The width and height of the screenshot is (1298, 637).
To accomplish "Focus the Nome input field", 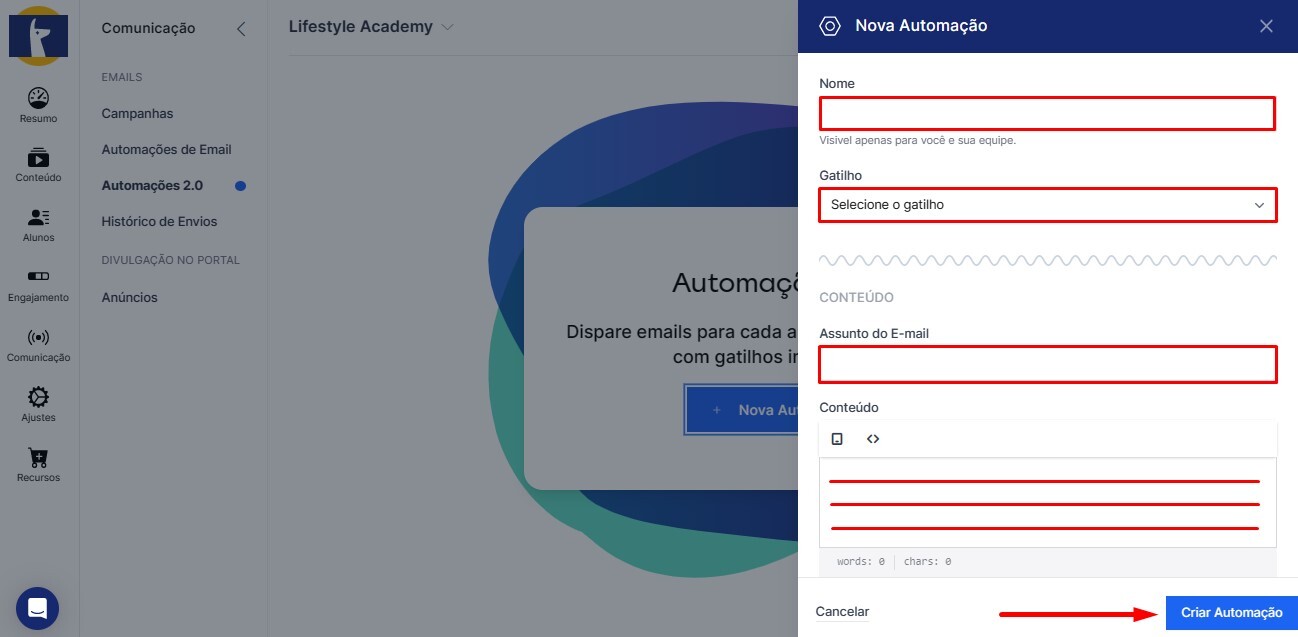I will (1047, 113).
